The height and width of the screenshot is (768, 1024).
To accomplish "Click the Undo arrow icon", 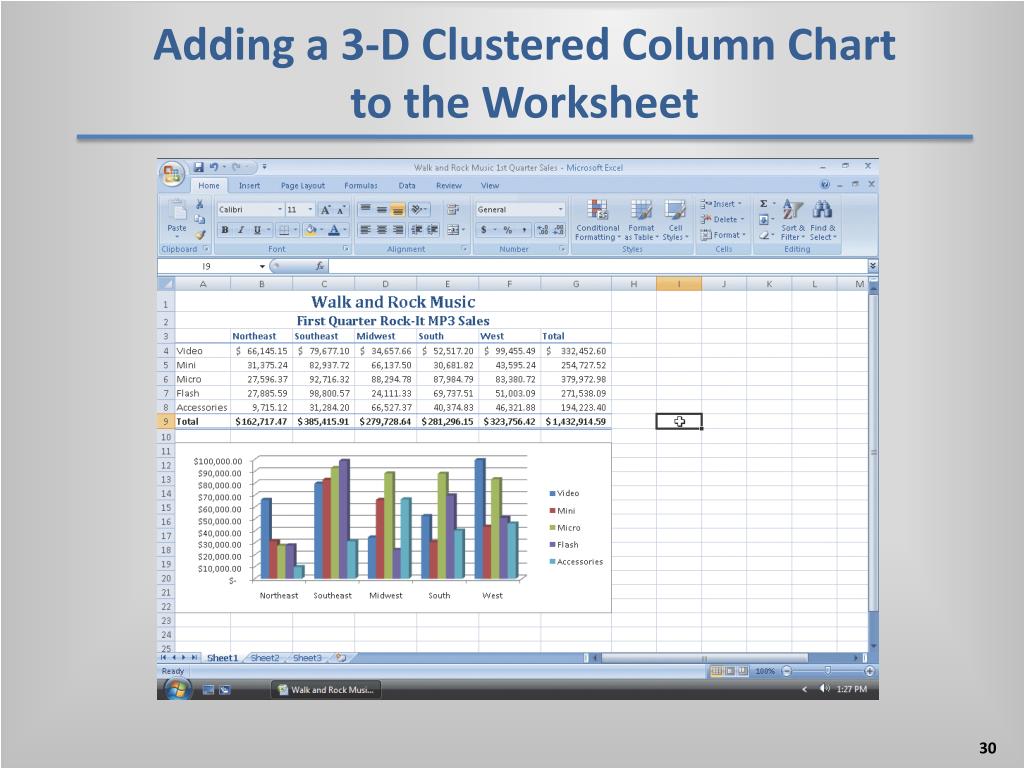I will tap(214, 167).
